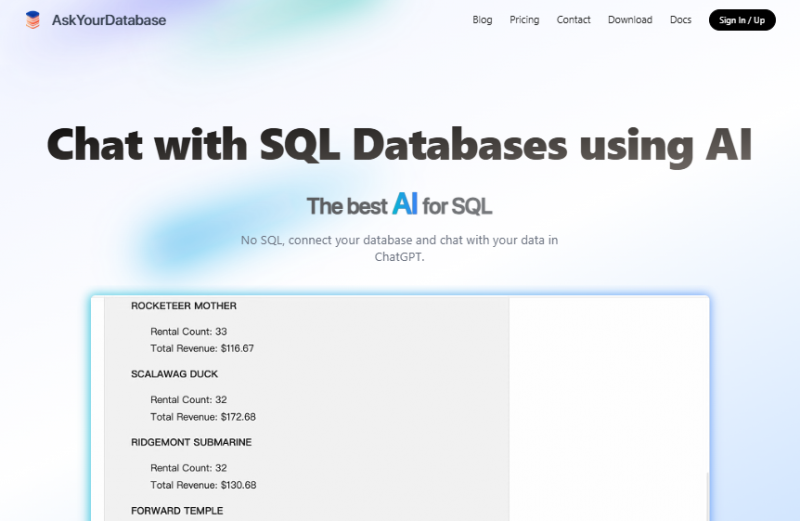The width and height of the screenshot is (800, 521).
Task: Click the 'Total Revenue: $130.68' line
Action: coord(203,485)
